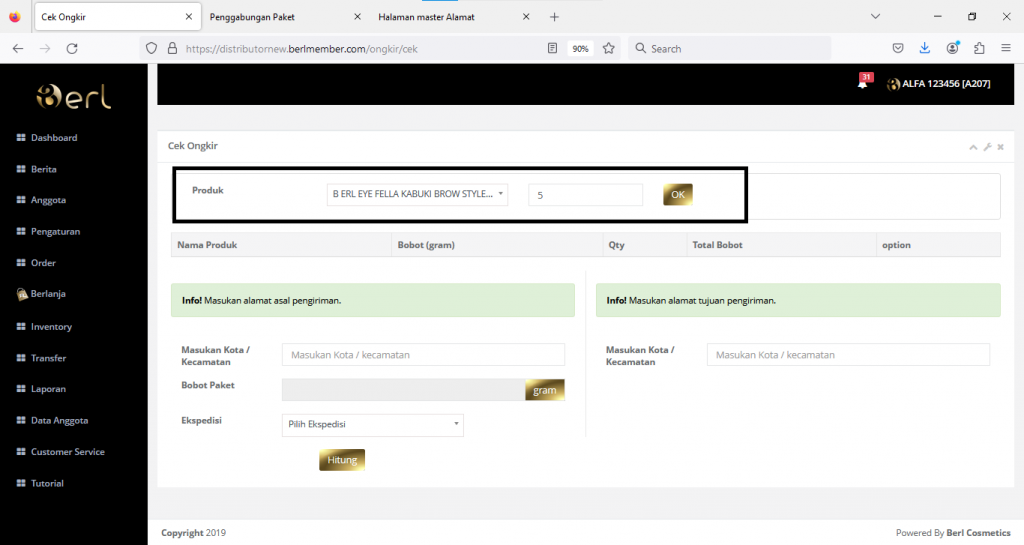
Task: Click the Dashboard grid icon
Action: coord(21,138)
